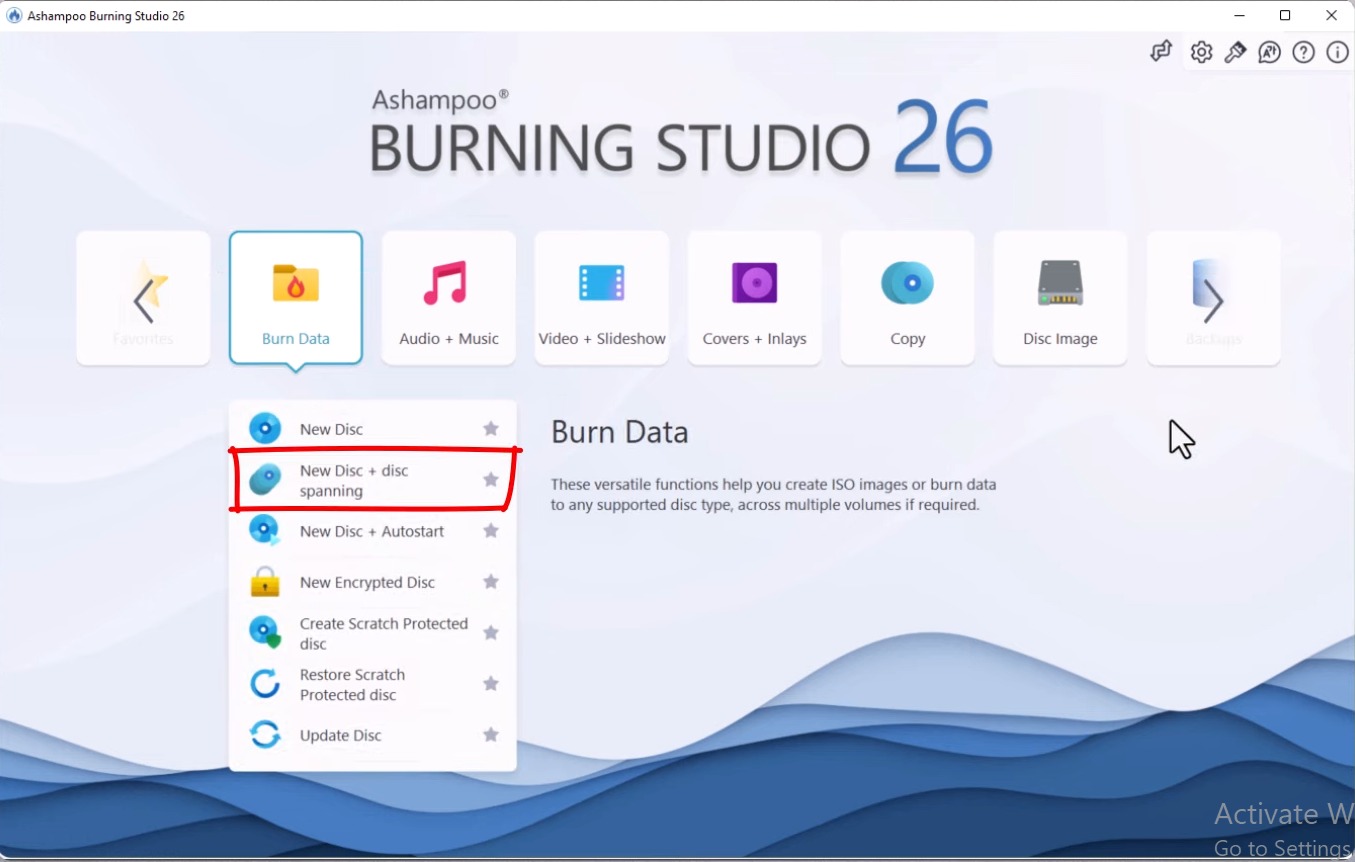Select the Burn Data category tile

(x=296, y=298)
